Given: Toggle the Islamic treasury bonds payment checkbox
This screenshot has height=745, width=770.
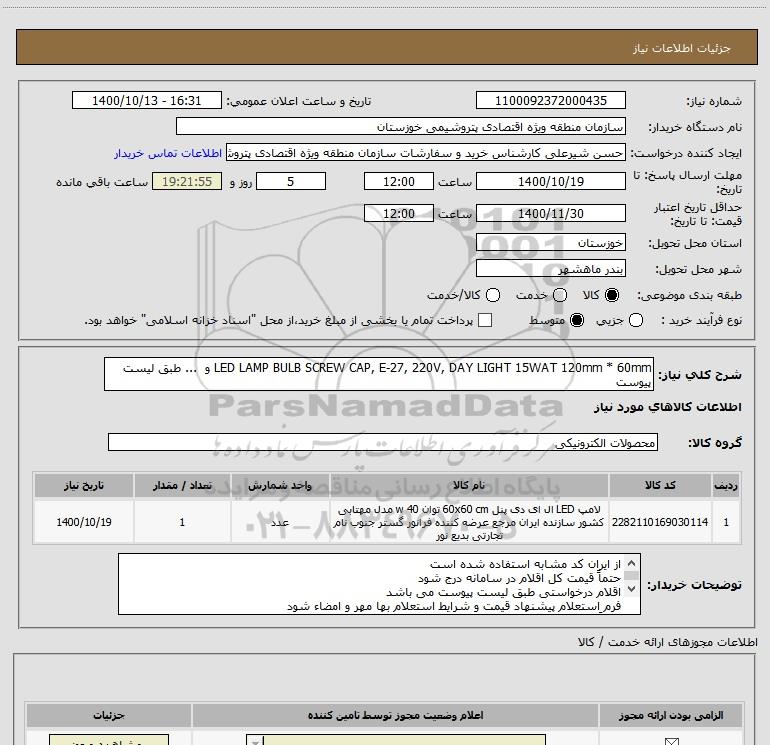Looking at the screenshot, I should coord(485,320).
